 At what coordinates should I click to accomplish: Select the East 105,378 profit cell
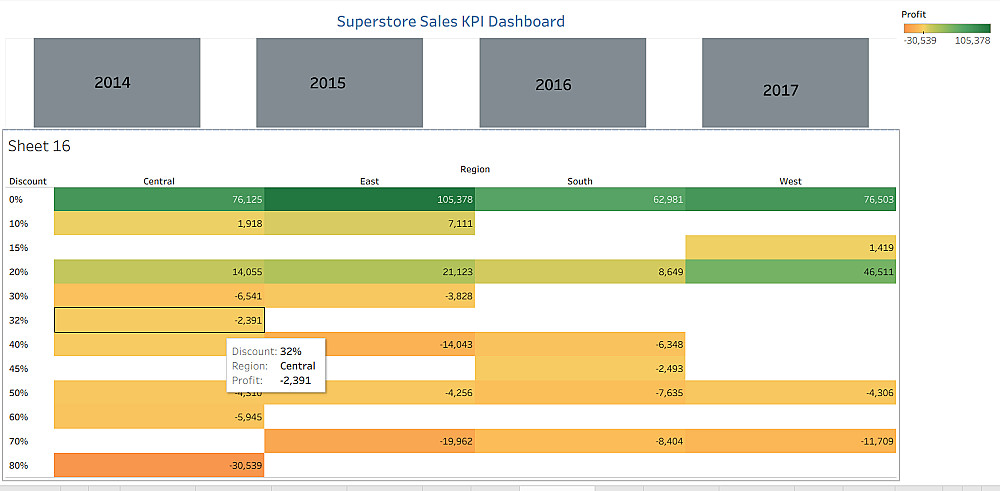point(370,199)
